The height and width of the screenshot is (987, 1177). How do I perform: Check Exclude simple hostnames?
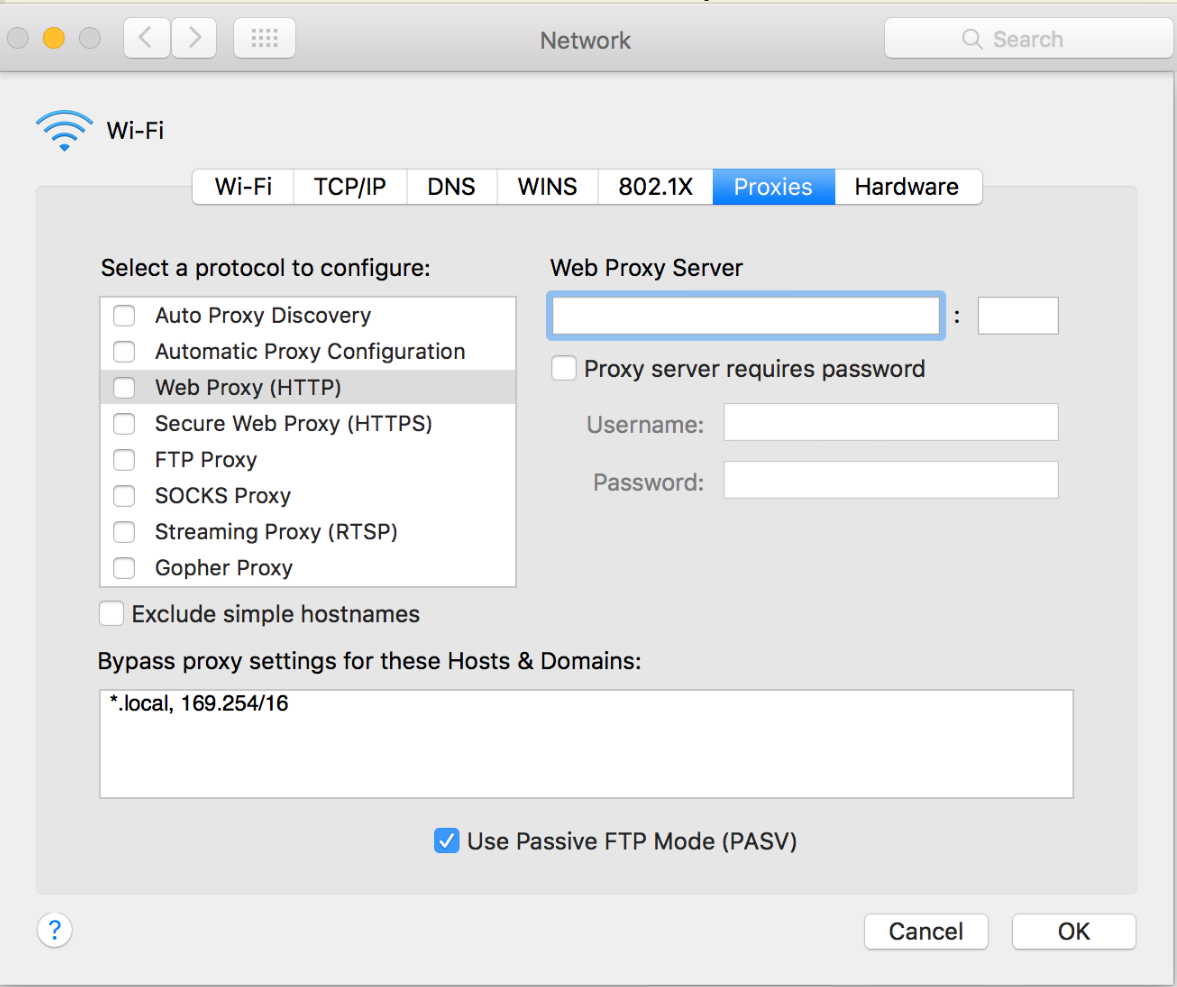tap(111, 613)
